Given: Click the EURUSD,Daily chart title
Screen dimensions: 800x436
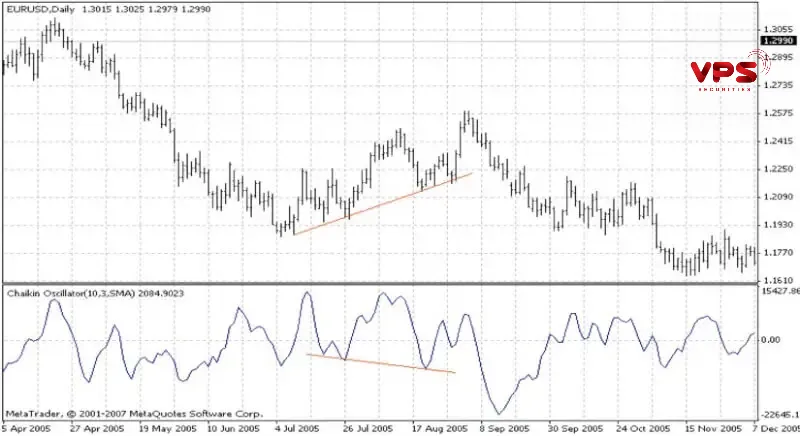Looking at the screenshot, I should pos(40,7).
